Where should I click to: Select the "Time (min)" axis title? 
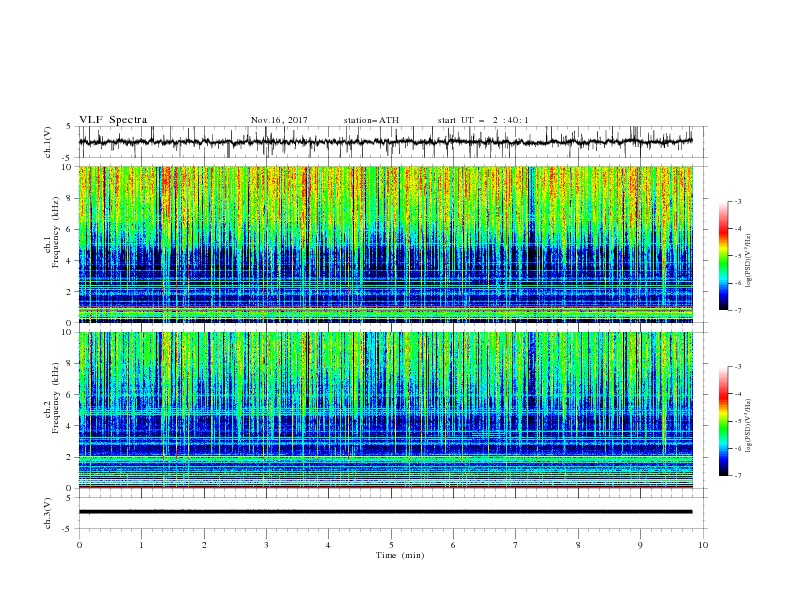coord(400,555)
